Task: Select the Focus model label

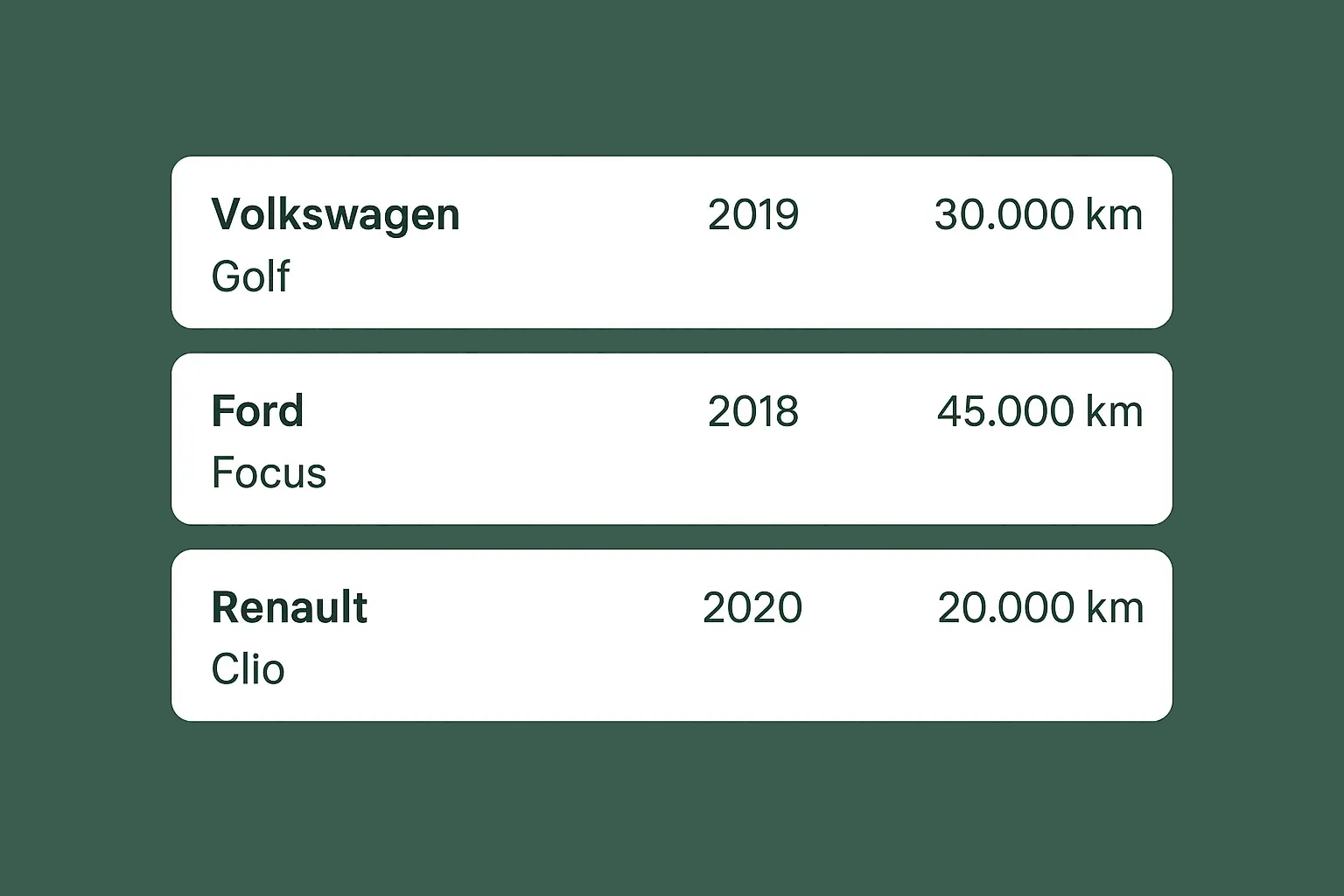Action: pyautogui.click(x=269, y=473)
